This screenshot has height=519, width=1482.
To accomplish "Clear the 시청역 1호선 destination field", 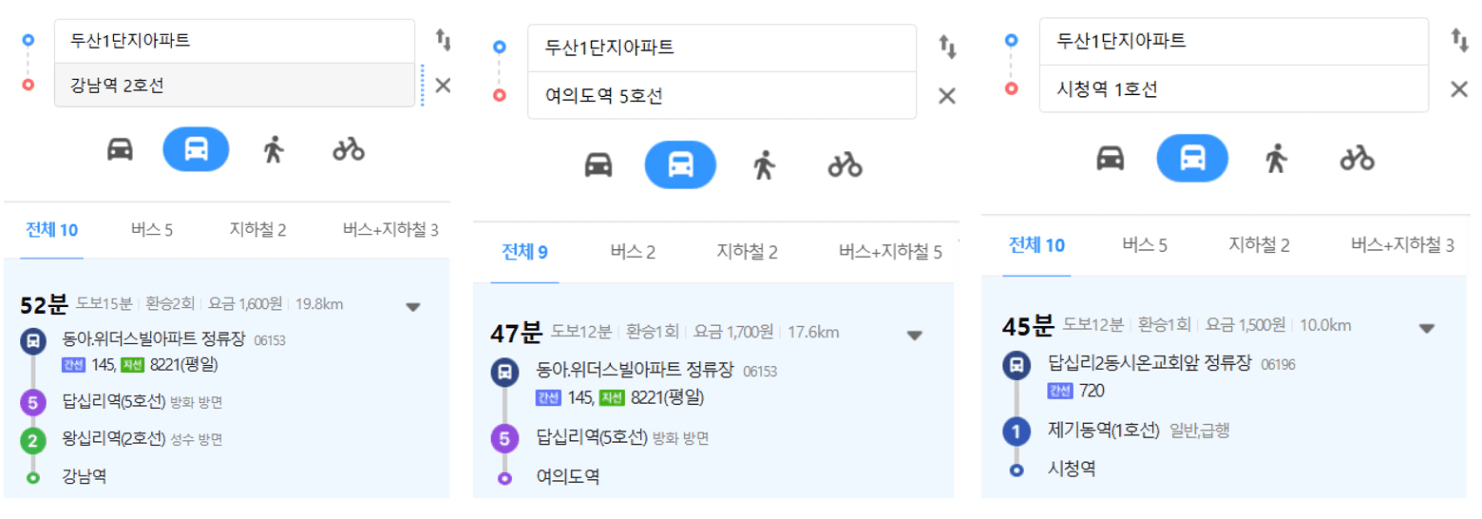I will [1459, 89].
